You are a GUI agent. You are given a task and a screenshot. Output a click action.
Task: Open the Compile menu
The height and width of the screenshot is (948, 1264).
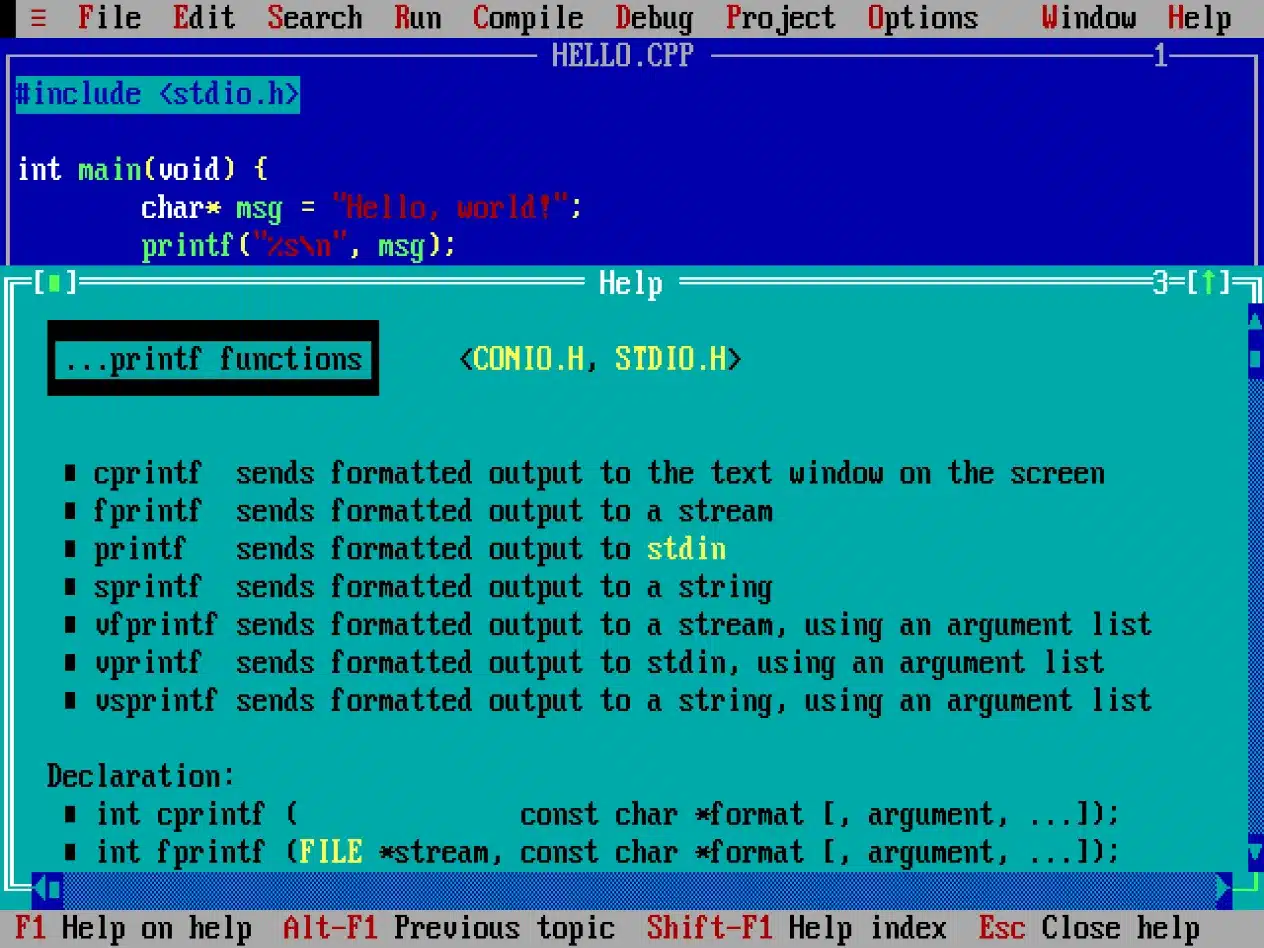[528, 18]
